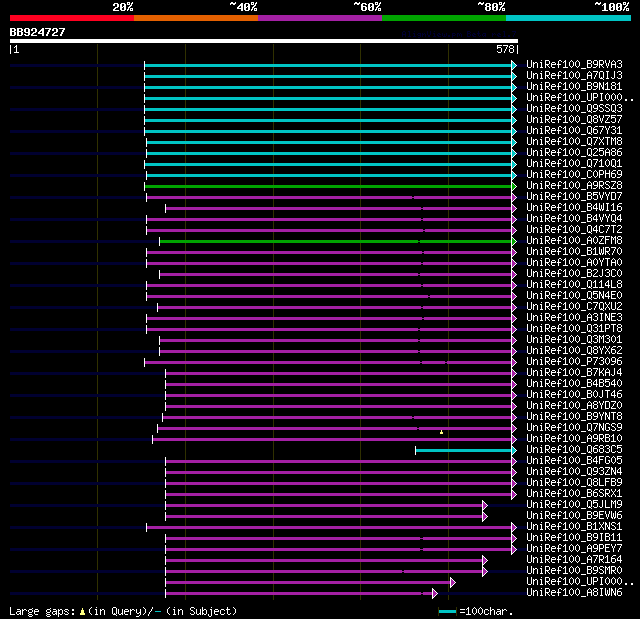Click the orange ~40% legend segment
This screenshot has height=619, width=640.
tap(196, 18)
